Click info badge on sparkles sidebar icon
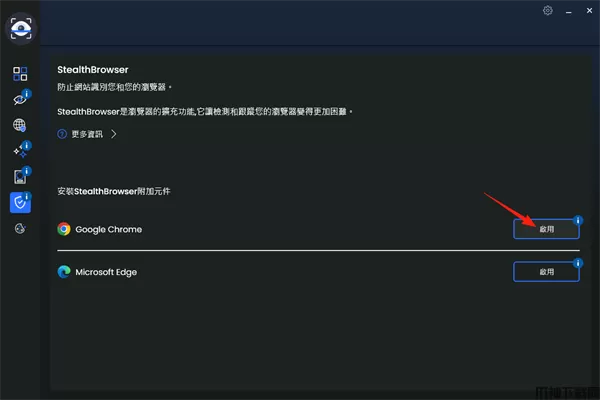 (26, 145)
